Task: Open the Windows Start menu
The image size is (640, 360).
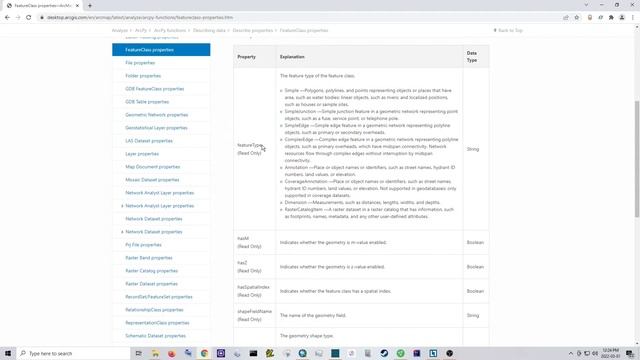Action: [8, 353]
